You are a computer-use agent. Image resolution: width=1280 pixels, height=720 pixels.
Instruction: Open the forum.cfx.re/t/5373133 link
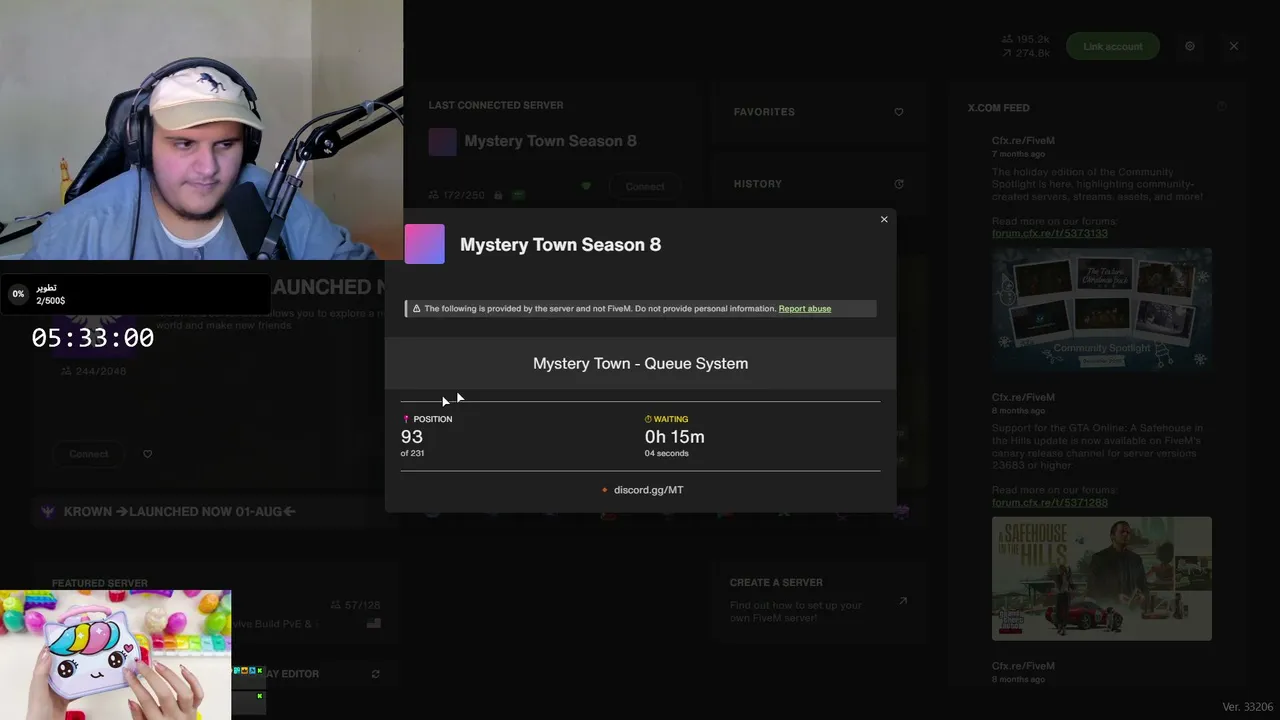tap(1050, 234)
